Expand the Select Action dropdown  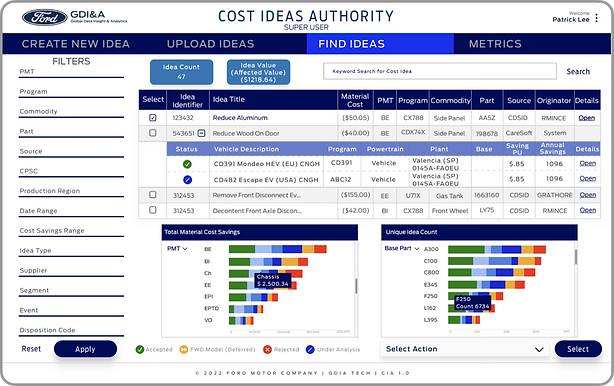[x=464, y=349]
